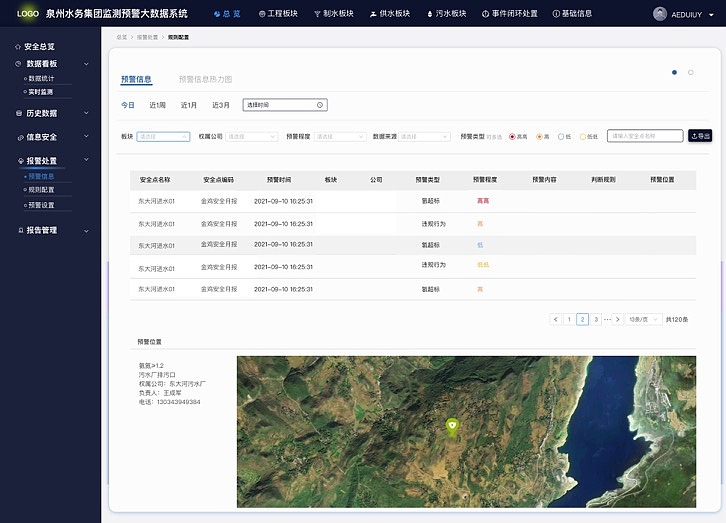Open 数据统计 sidebar item
Viewport: 726px width, 523px height.
[x=41, y=79]
